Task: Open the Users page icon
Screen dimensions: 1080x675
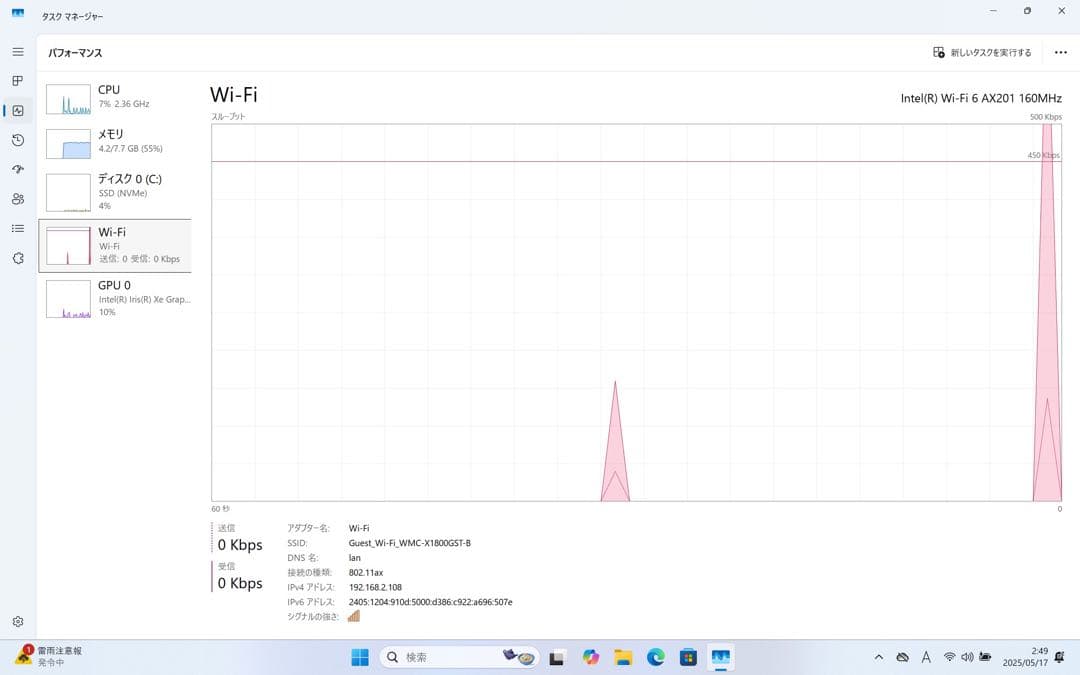Action: coord(18,199)
